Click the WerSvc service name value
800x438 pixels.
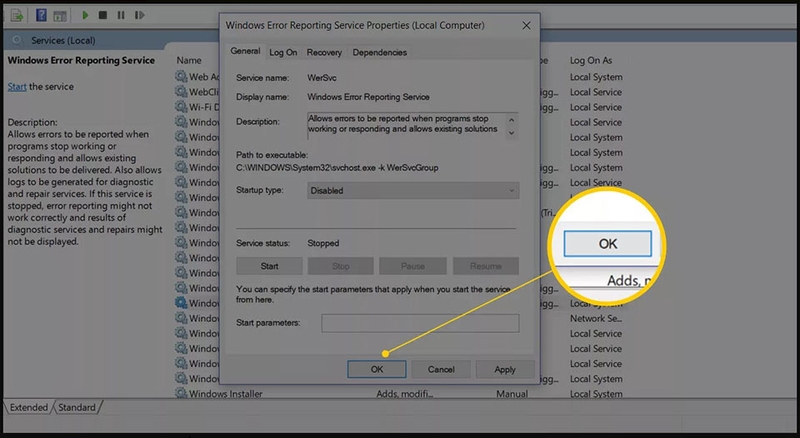tap(321, 78)
